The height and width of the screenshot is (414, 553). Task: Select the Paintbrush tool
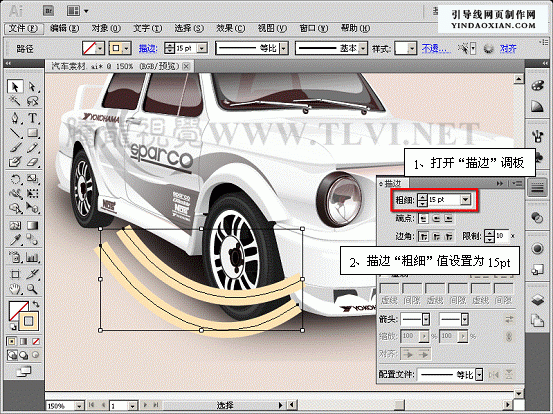point(15,148)
